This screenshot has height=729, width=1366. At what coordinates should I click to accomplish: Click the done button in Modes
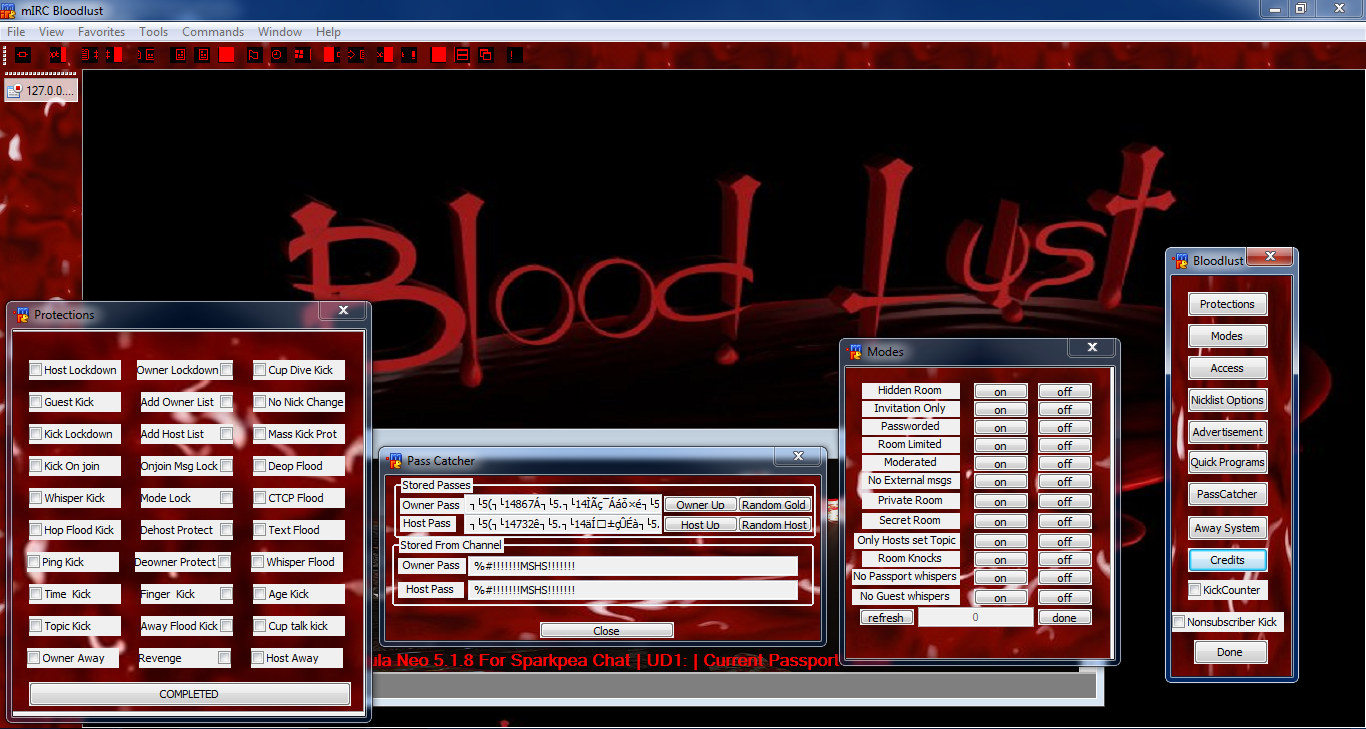1064,618
